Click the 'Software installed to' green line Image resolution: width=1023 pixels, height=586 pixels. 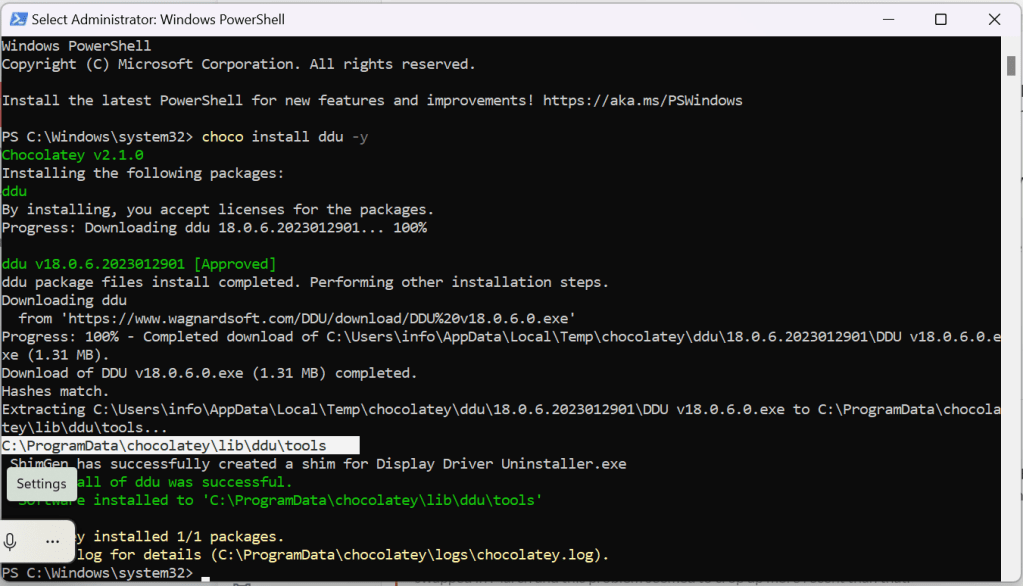(x=281, y=501)
